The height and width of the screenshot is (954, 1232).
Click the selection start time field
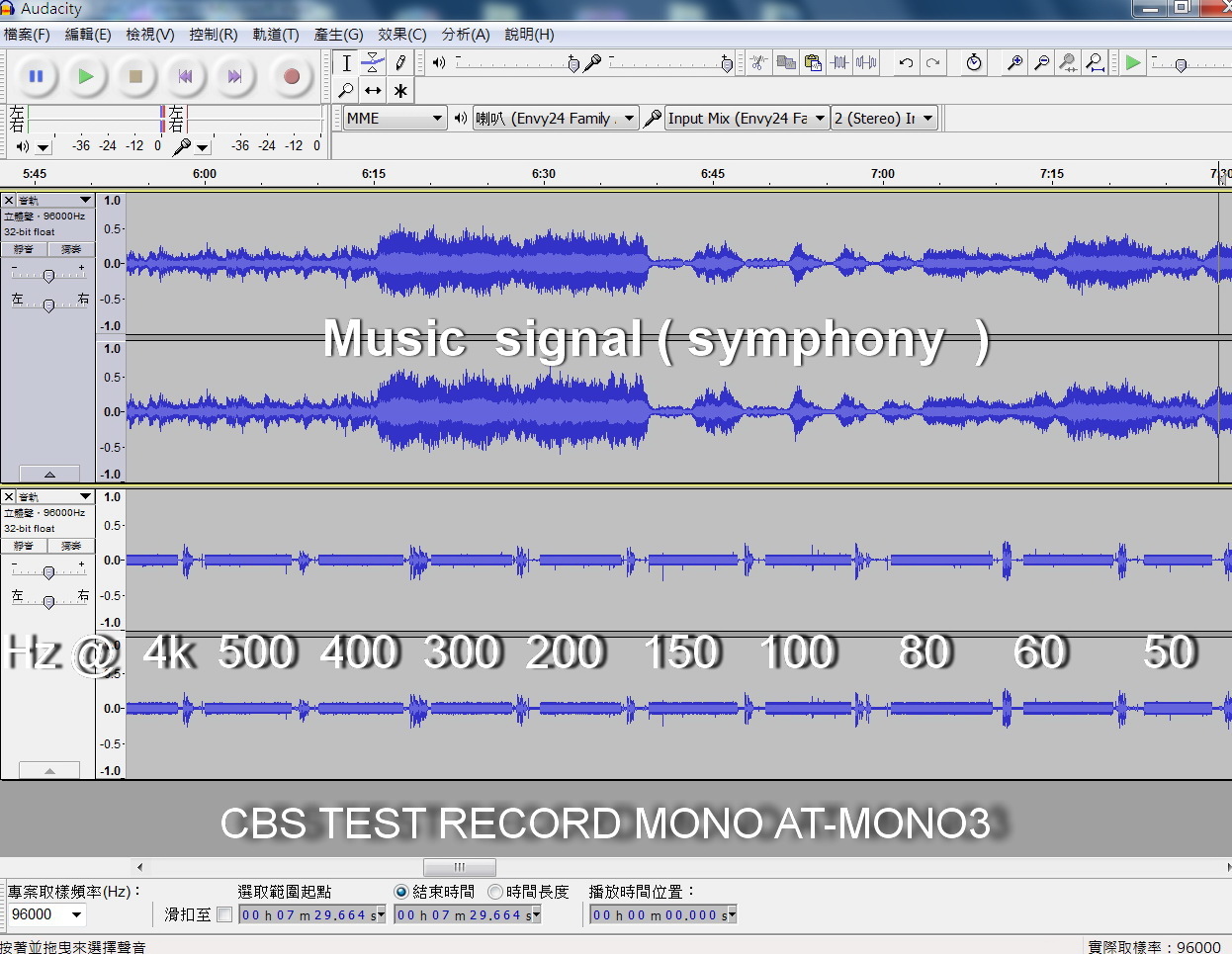tap(312, 915)
